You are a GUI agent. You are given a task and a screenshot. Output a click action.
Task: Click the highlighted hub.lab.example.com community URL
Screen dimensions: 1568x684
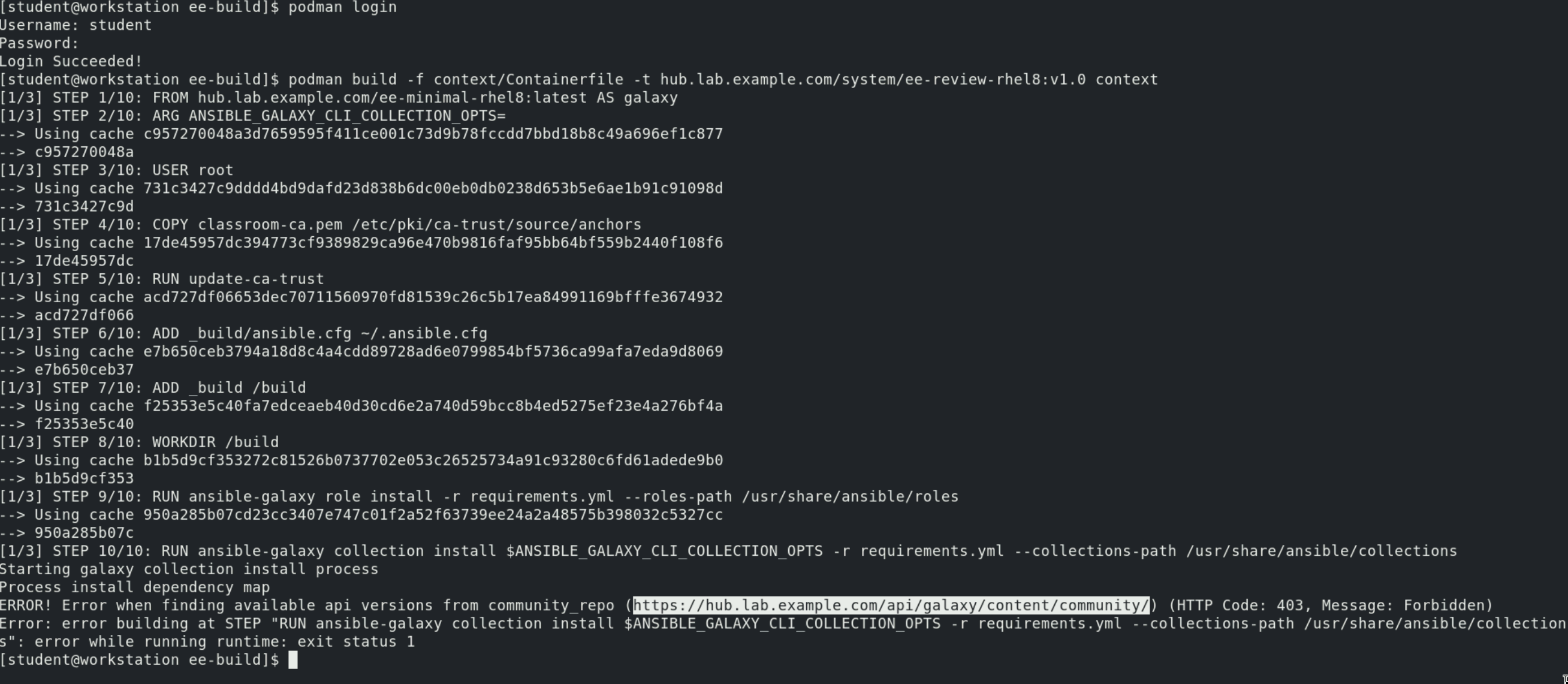click(x=891, y=605)
